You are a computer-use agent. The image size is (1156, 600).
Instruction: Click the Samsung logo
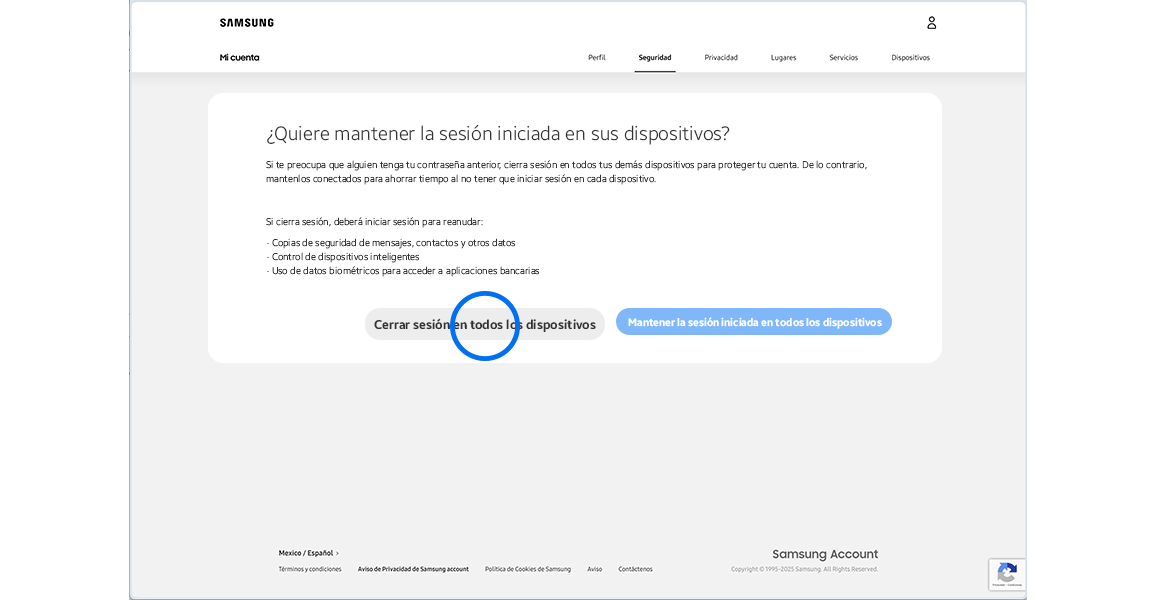(245, 21)
